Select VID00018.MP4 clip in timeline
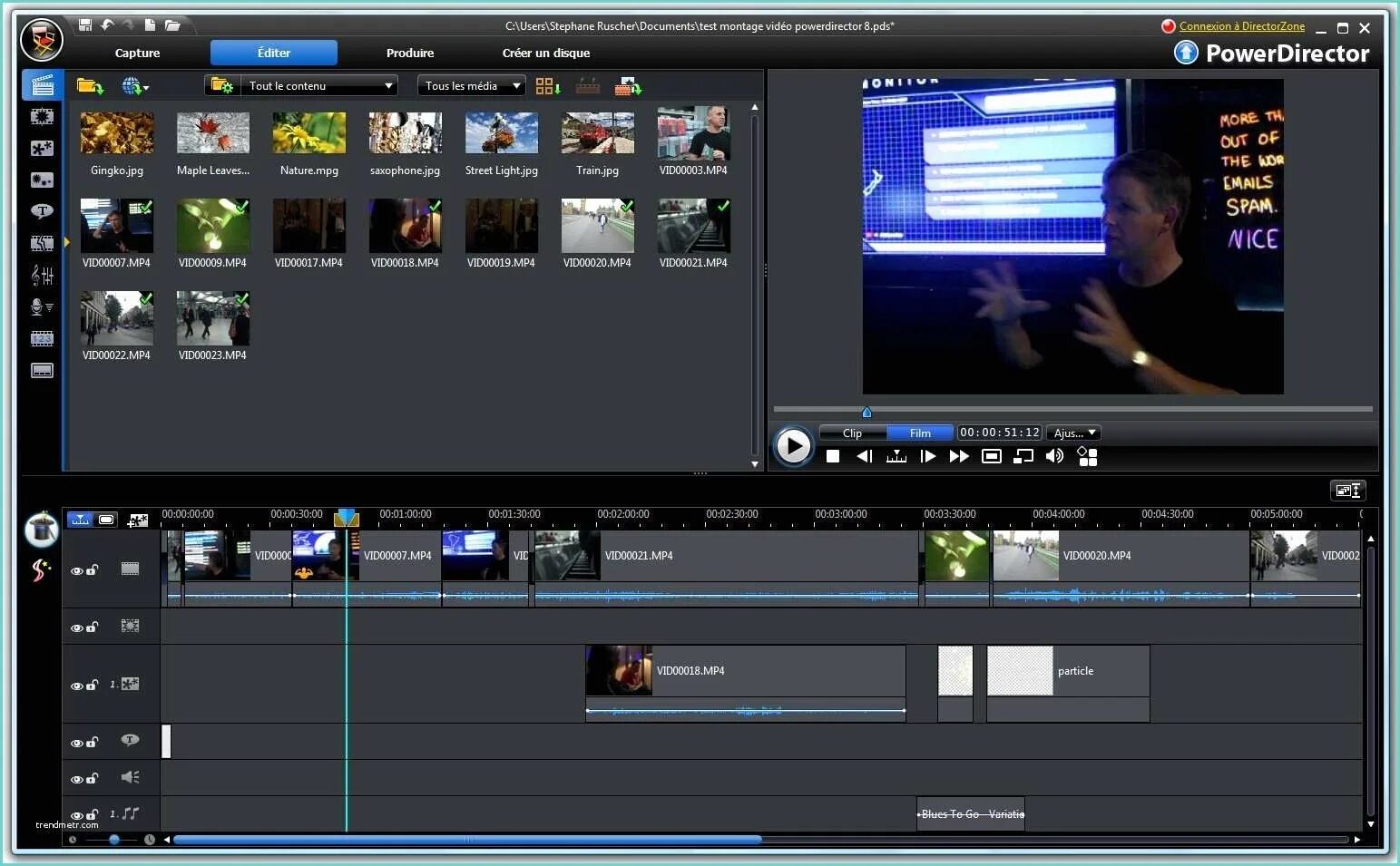Image resolution: width=1400 pixels, height=866 pixels. point(746,683)
